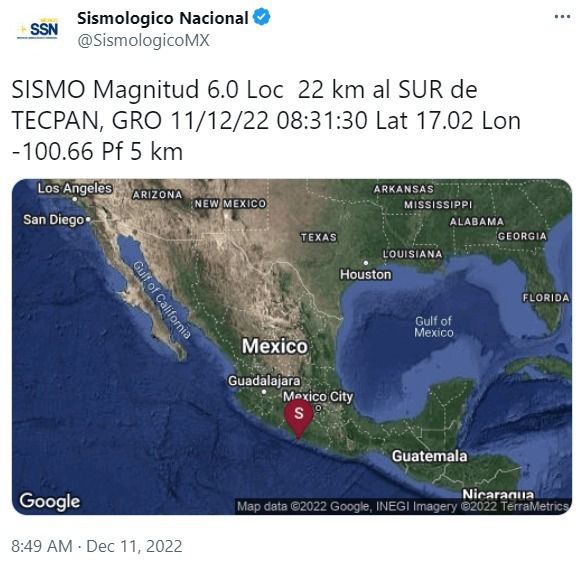
Task: Click the SISMO Magnitud 6.0 tweet text
Action: point(266,120)
